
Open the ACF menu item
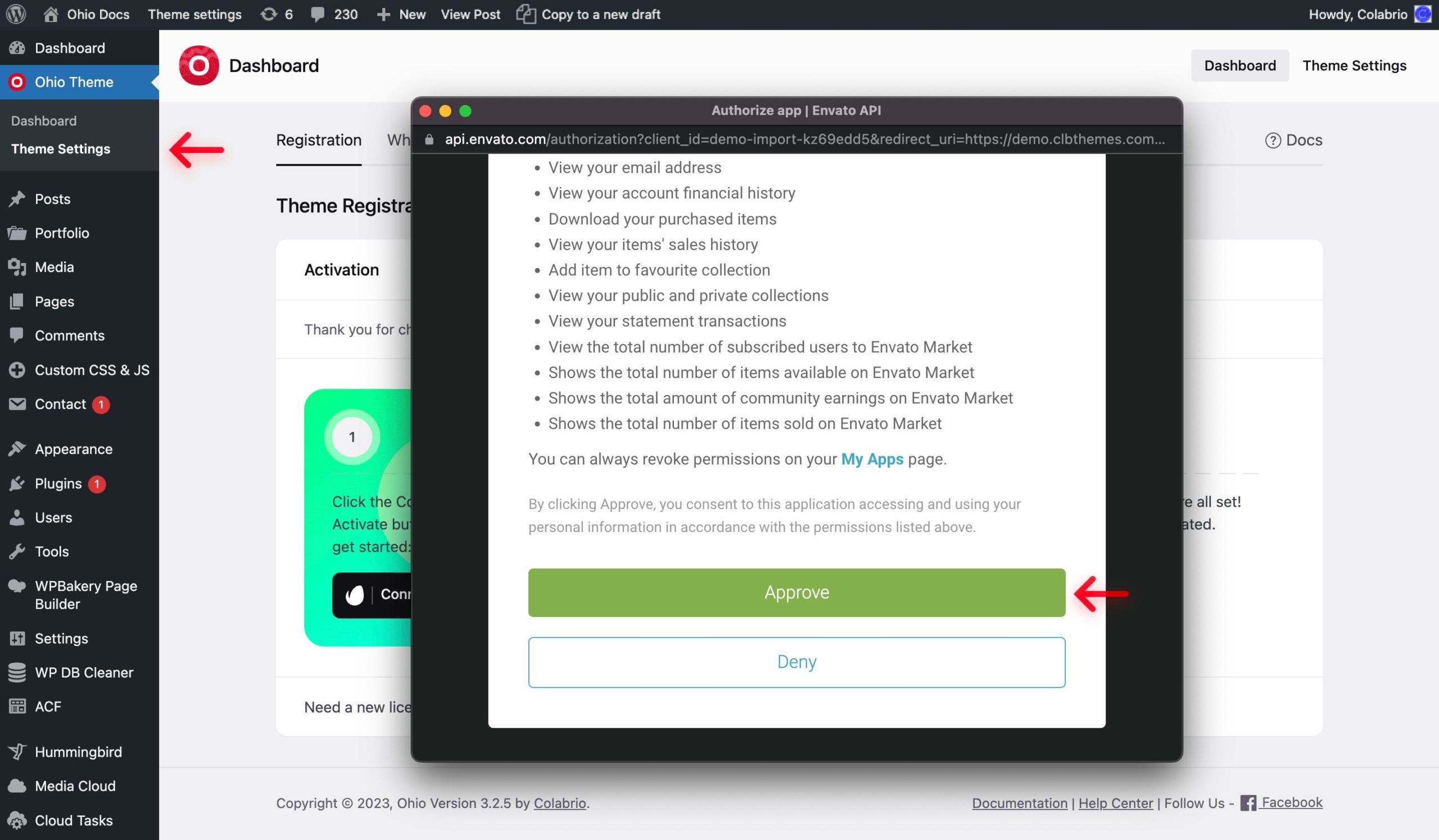click(x=79, y=706)
